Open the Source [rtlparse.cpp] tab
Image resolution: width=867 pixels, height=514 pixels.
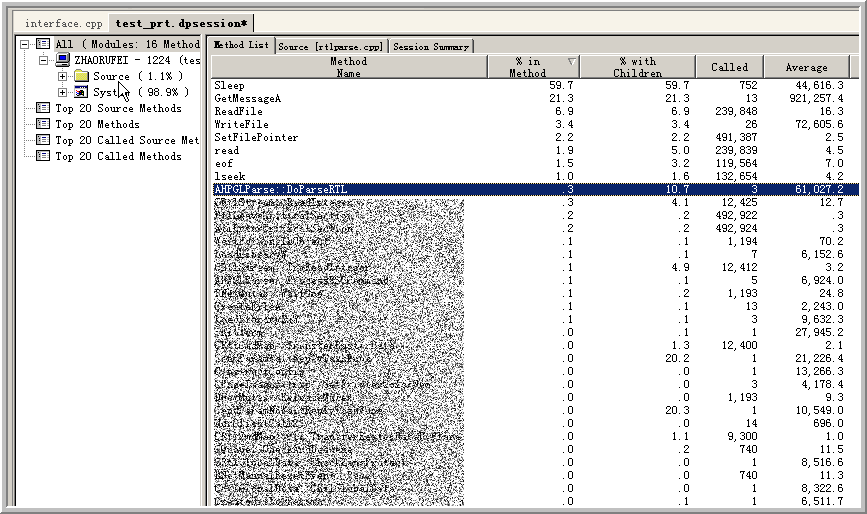[331, 47]
